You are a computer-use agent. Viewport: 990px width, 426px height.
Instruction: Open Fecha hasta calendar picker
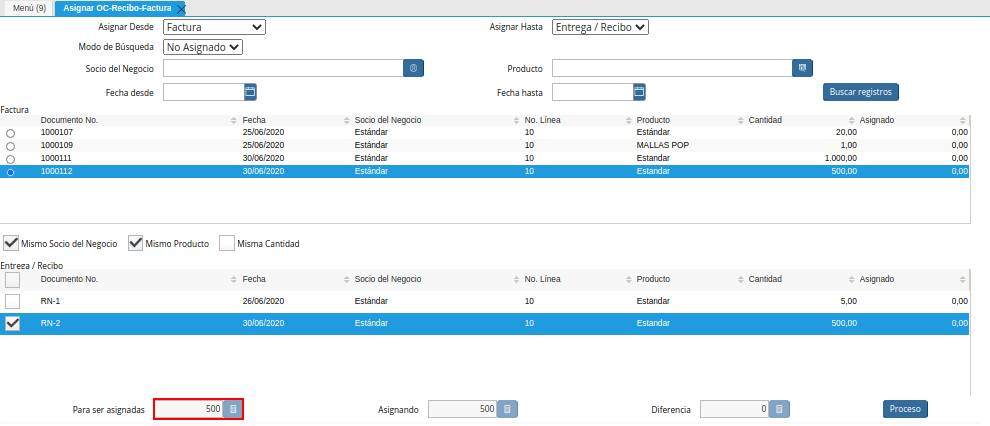[639, 92]
